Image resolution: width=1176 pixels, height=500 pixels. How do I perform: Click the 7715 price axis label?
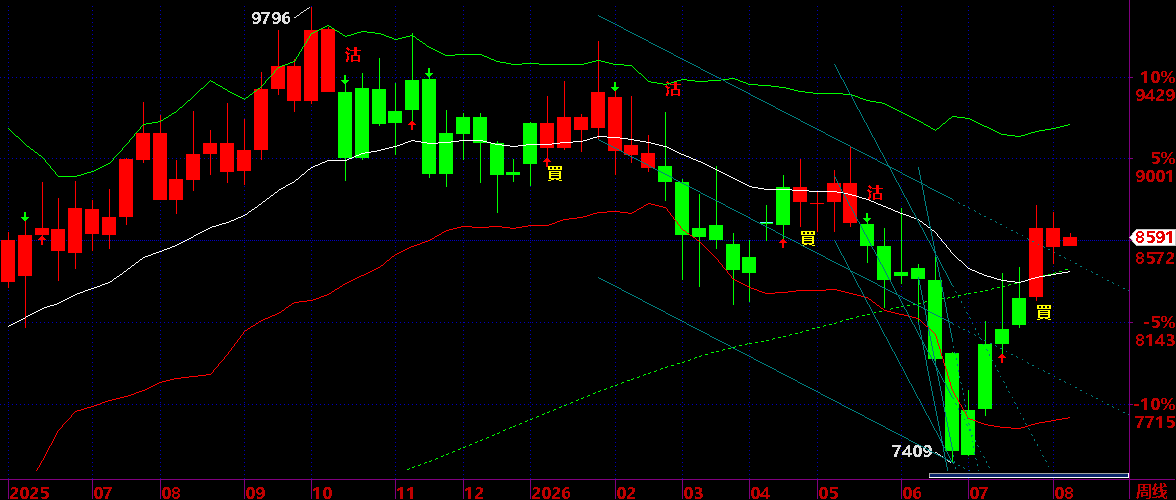(x=1154, y=422)
